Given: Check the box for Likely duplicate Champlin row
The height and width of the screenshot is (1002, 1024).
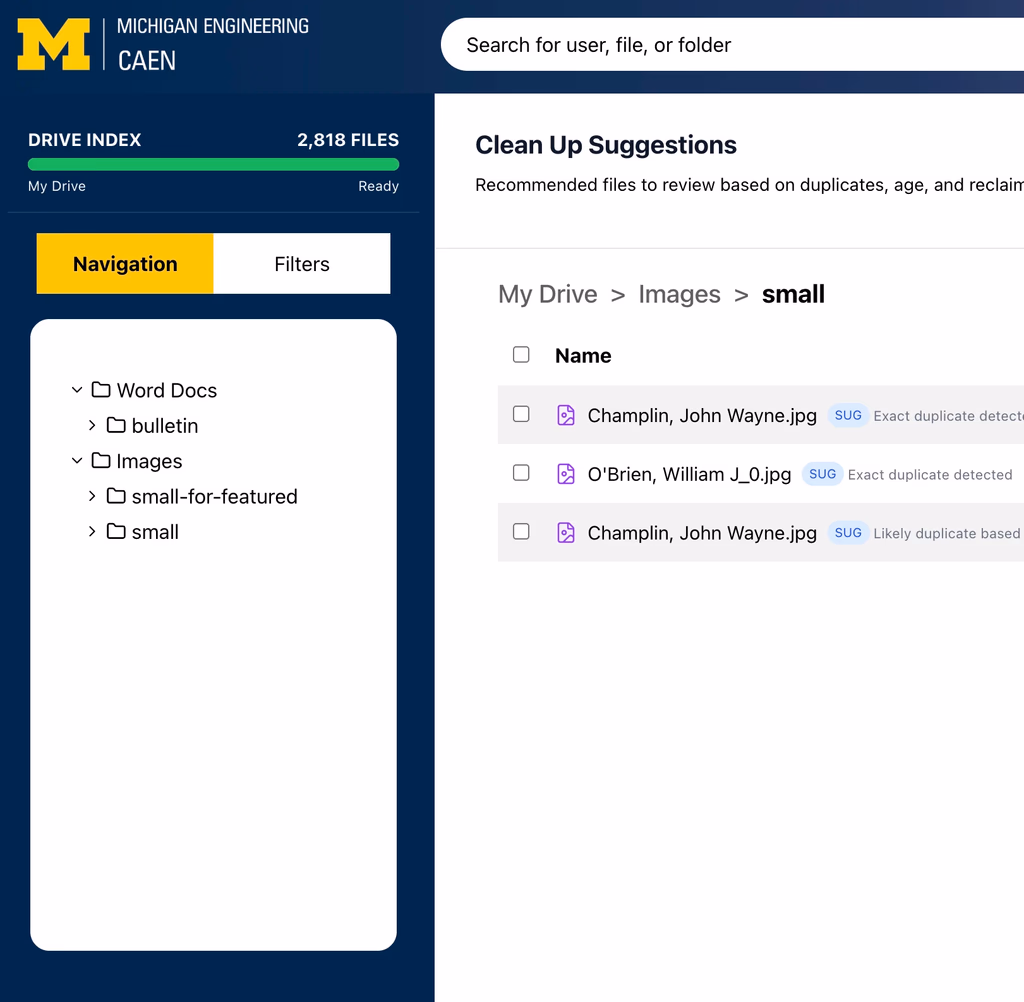Looking at the screenshot, I should [521, 531].
